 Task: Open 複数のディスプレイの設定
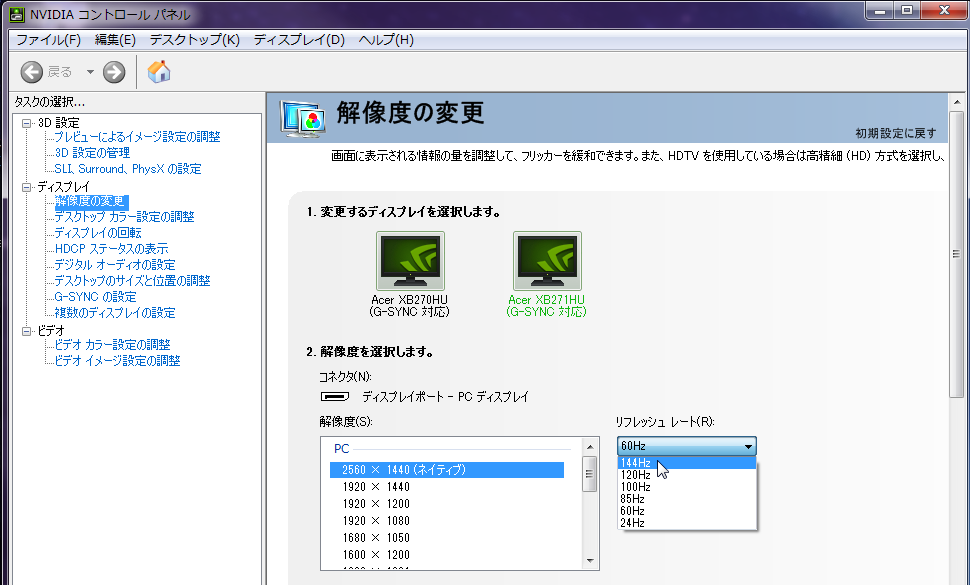tap(114, 313)
